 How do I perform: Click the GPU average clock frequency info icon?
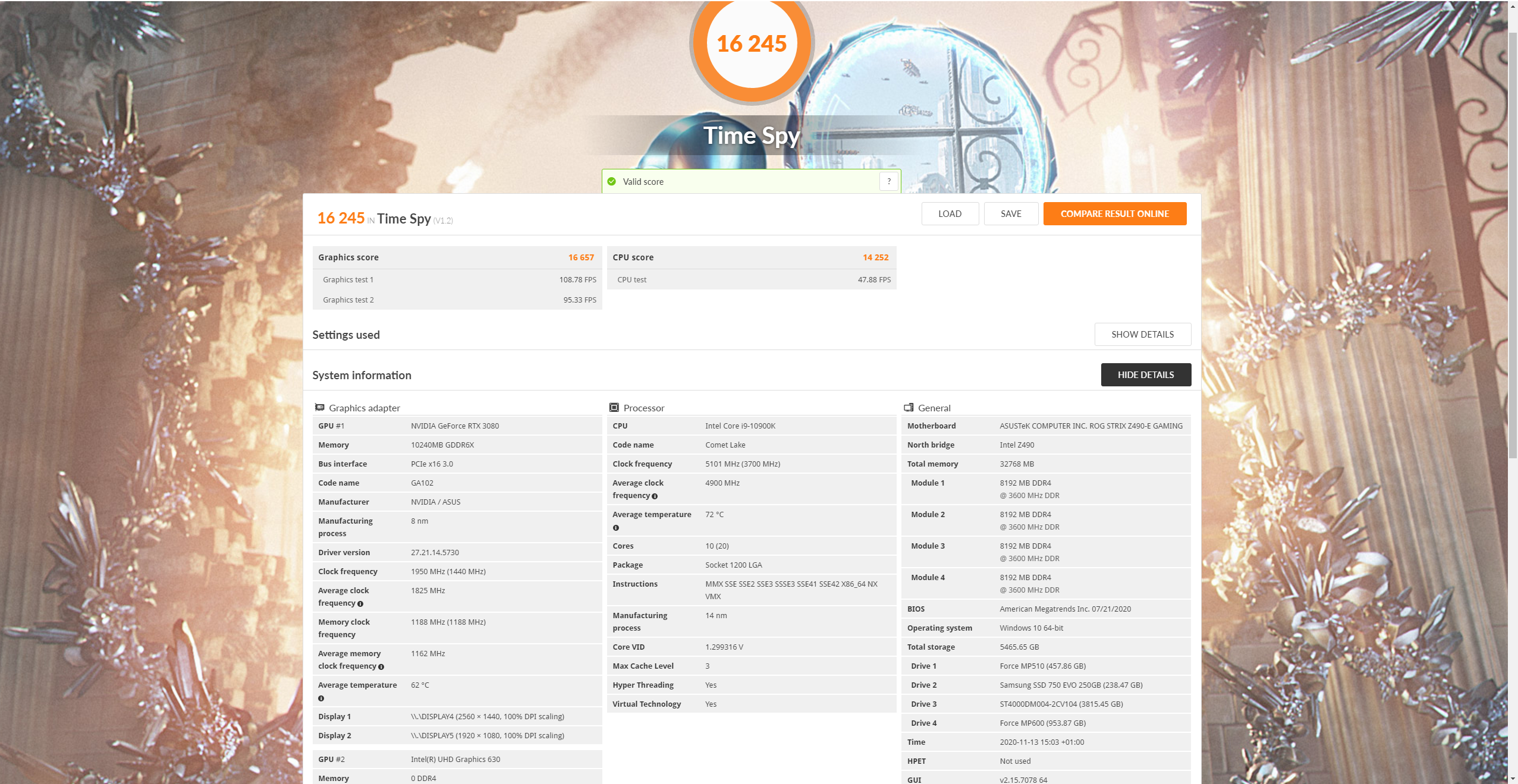[360, 604]
